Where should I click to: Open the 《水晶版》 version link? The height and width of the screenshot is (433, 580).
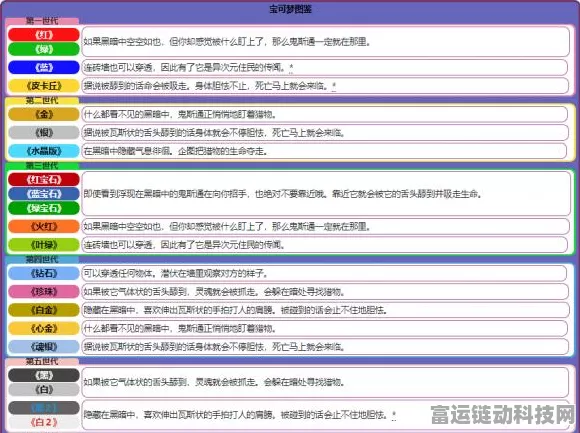point(44,151)
